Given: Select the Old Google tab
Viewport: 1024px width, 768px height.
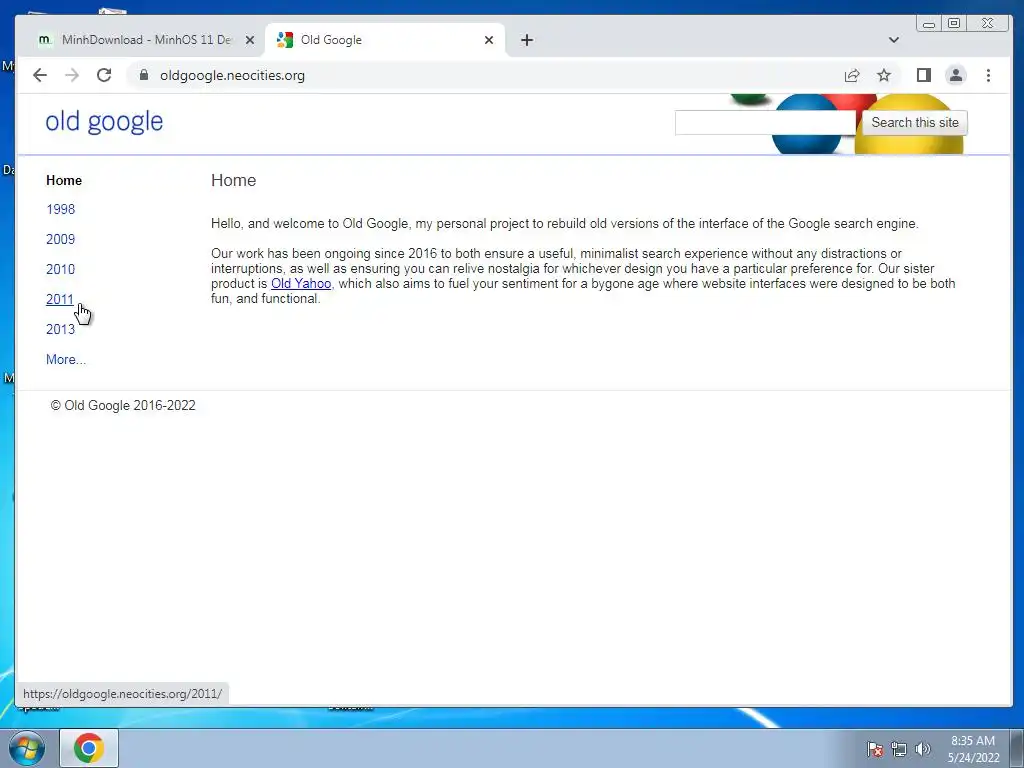Looking at the screenshot, I should point(385,40).
